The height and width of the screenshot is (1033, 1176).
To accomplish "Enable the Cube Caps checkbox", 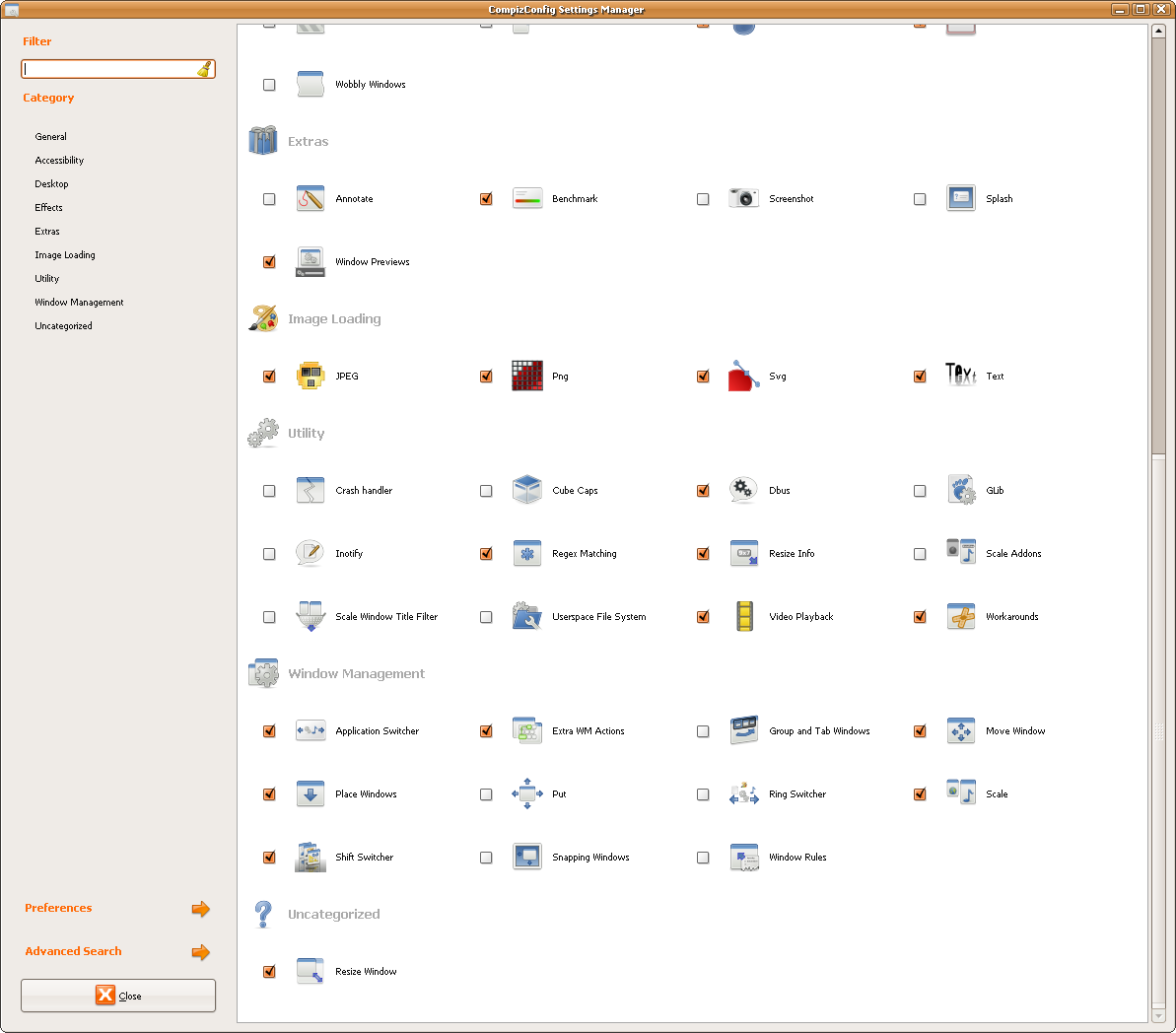I will [486, 491].
